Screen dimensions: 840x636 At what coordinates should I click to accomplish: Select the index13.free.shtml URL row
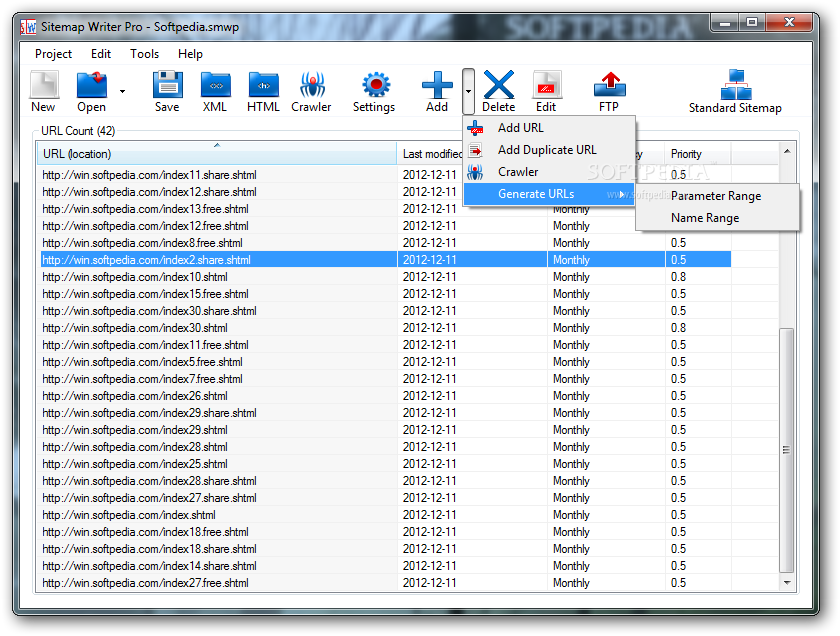coord(386,209)
